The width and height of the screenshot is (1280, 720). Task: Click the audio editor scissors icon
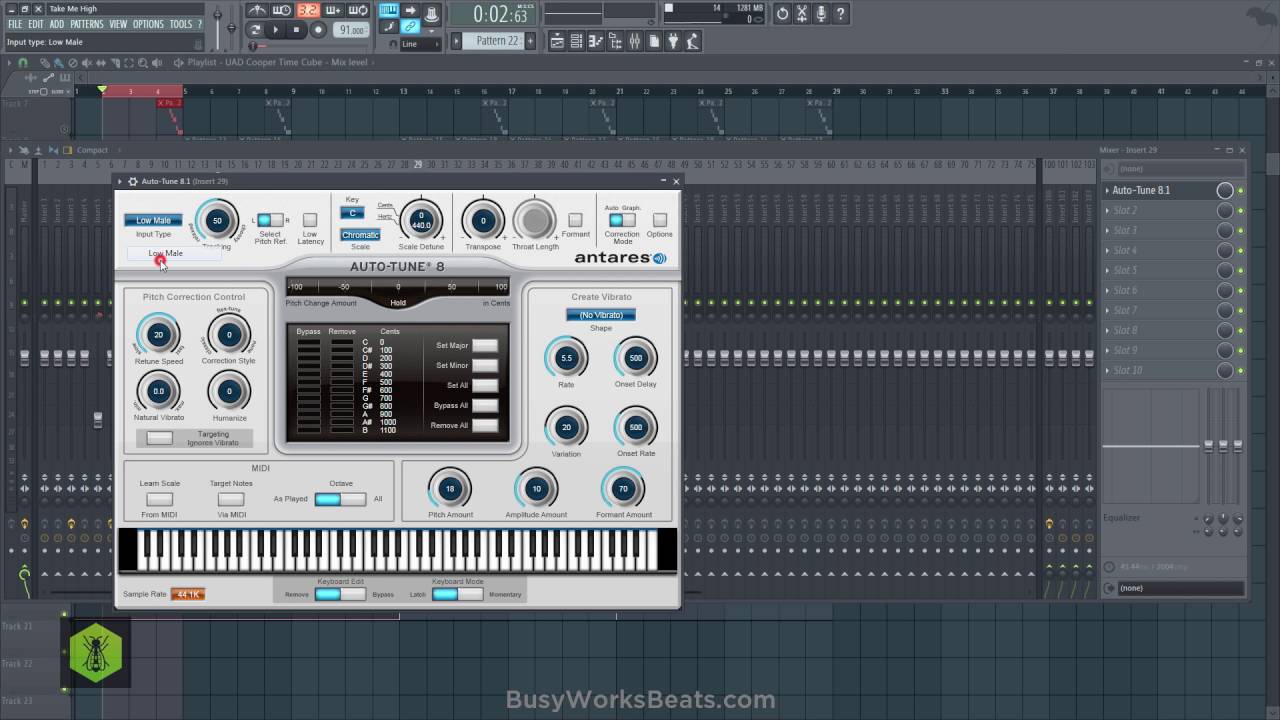pos(801,14)
